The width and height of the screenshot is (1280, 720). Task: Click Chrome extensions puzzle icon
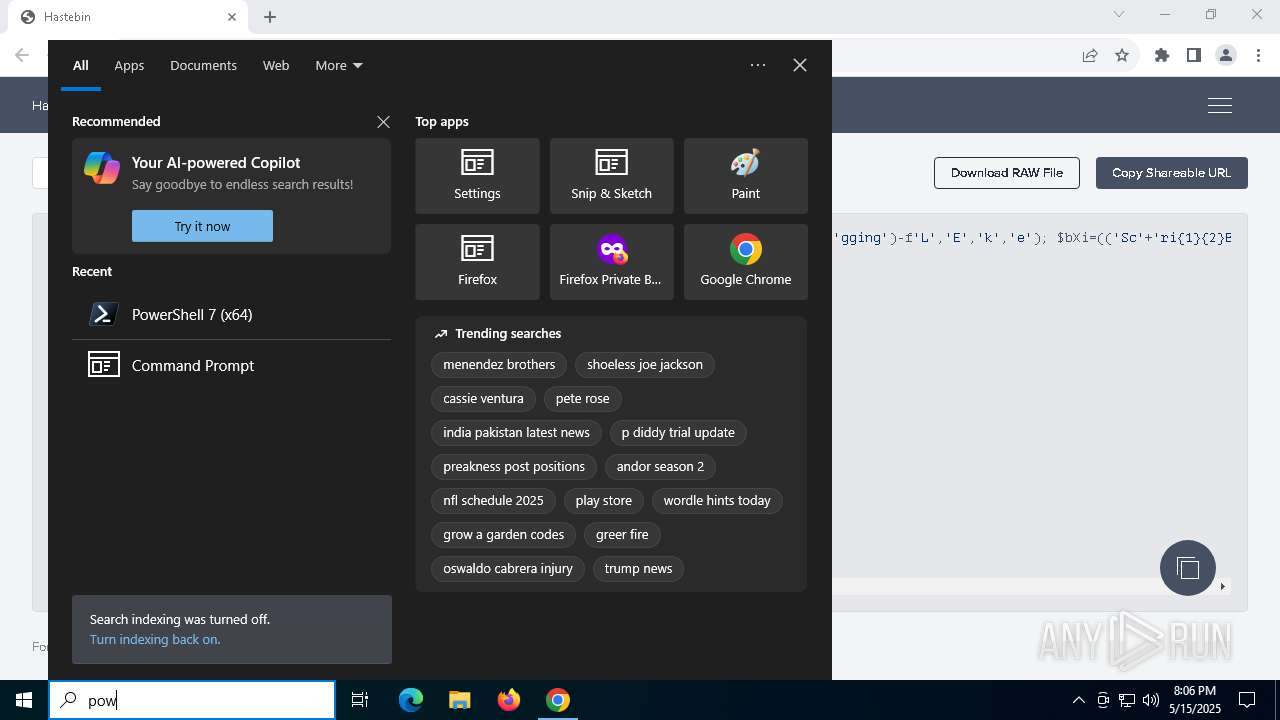pos(1161,55)
